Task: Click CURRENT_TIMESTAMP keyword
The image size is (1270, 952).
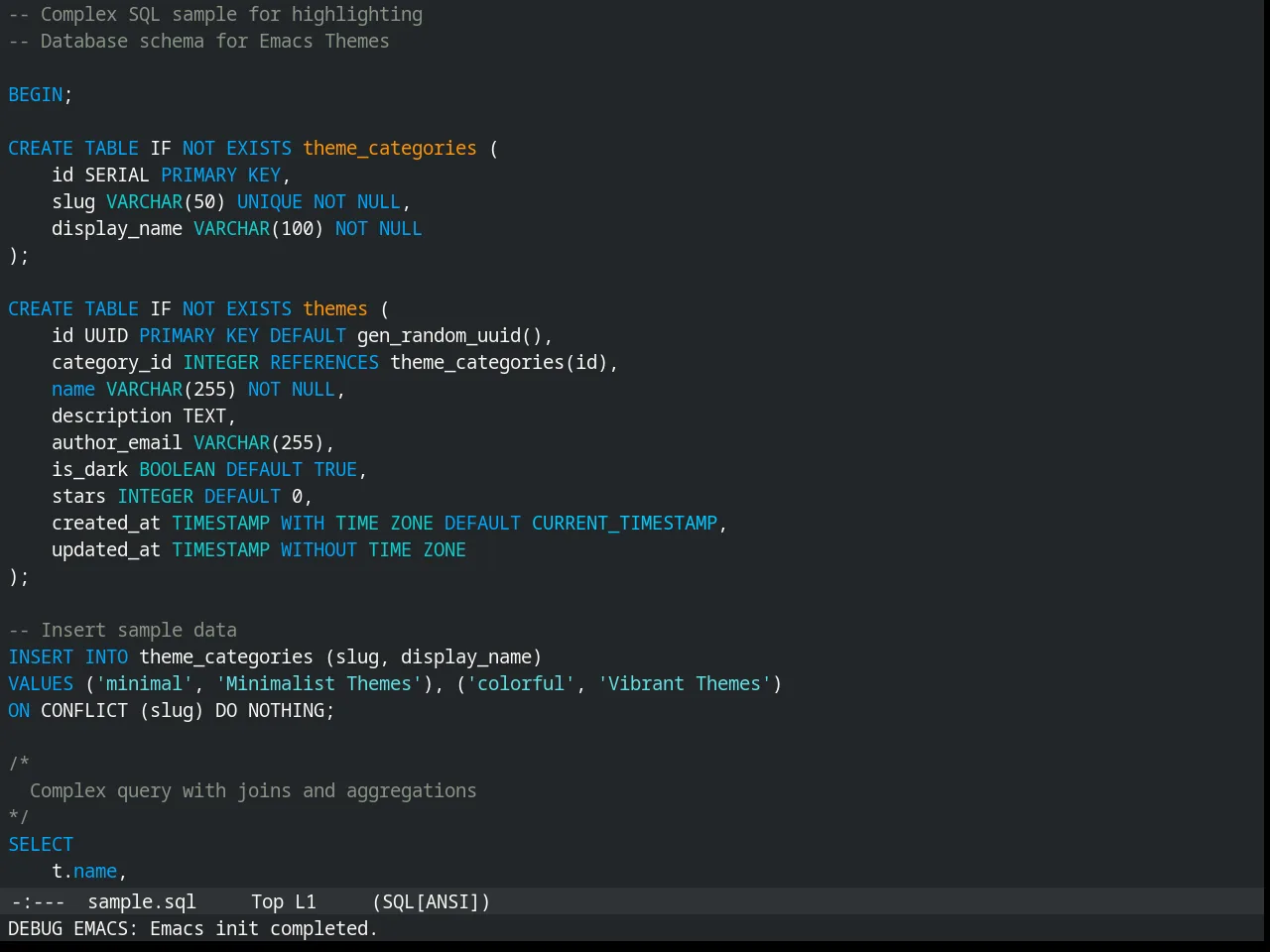Action: pos(624,524)
